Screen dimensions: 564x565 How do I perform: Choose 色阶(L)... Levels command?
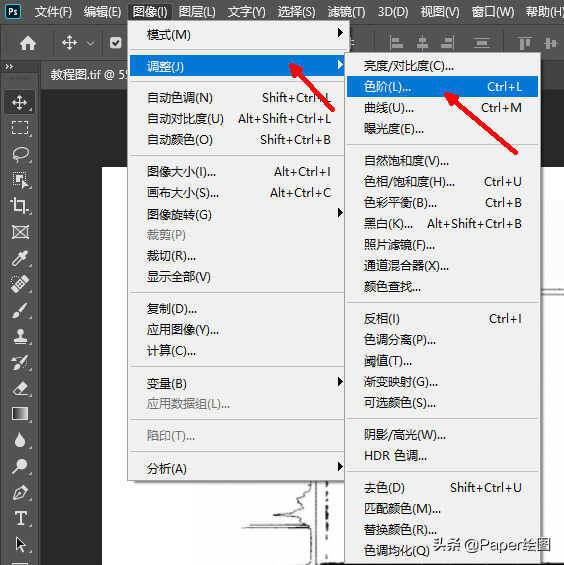[442, 86]
